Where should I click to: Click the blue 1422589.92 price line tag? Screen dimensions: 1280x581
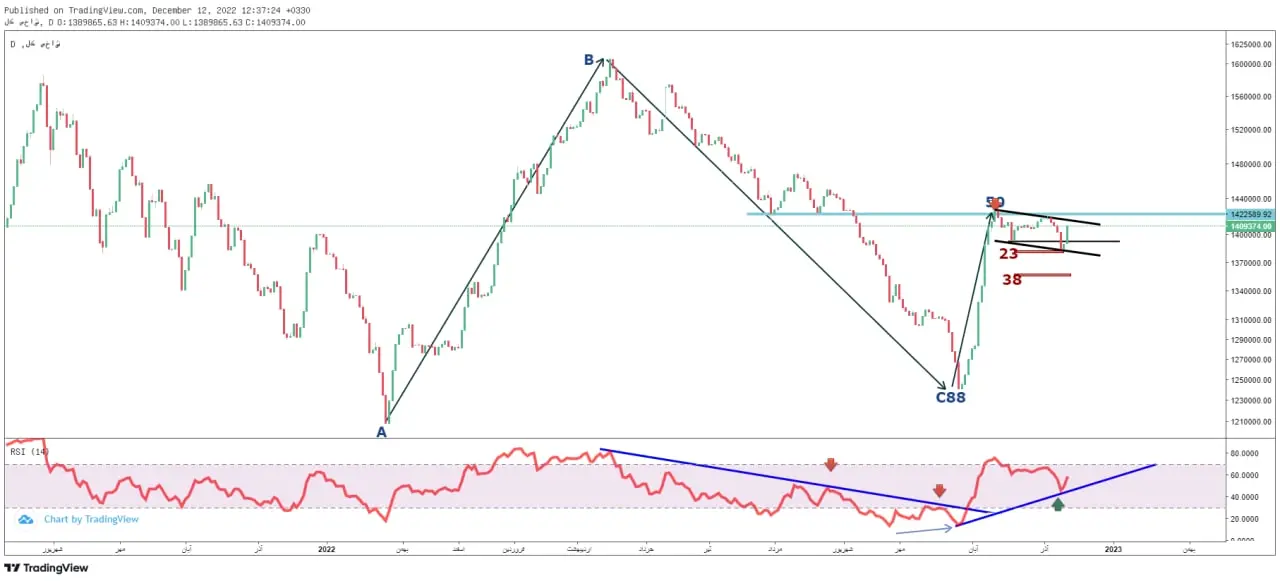1253,214
